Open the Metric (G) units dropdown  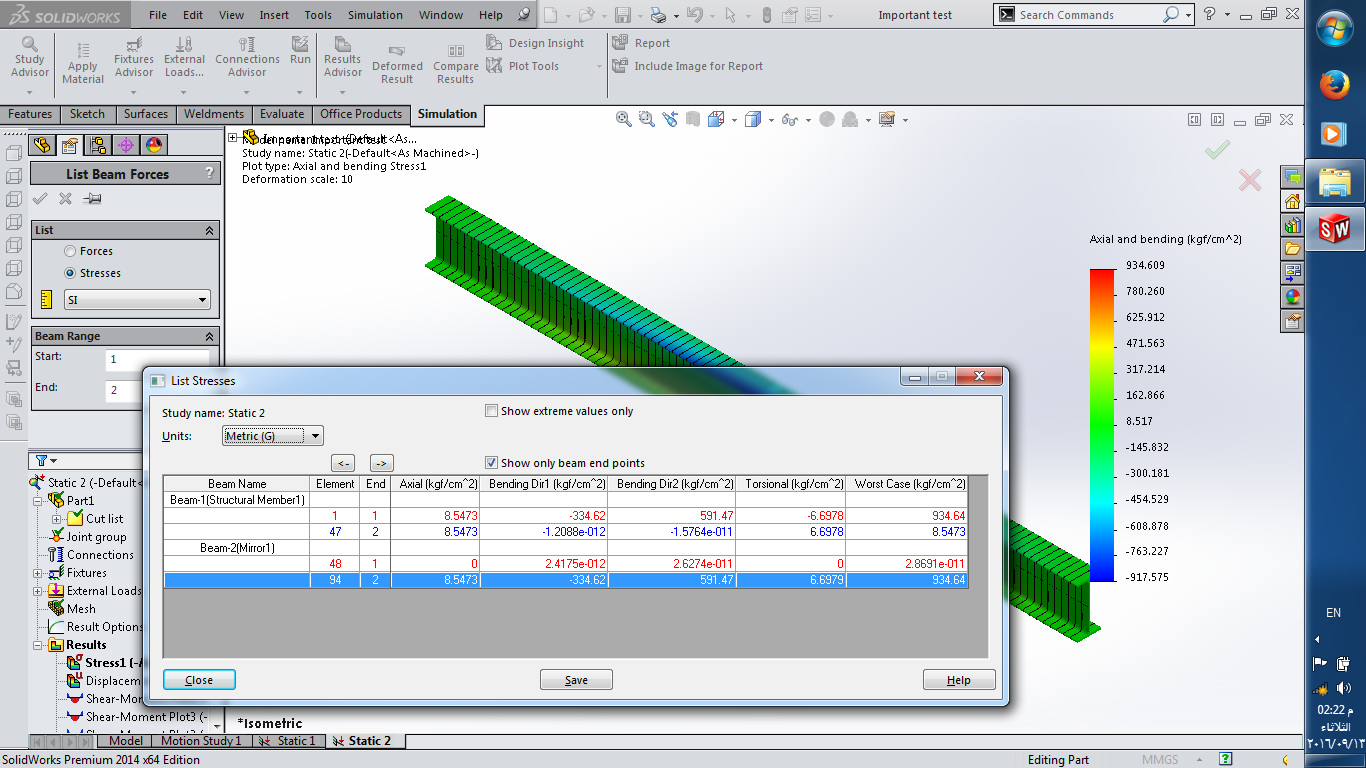click(273, 436)
